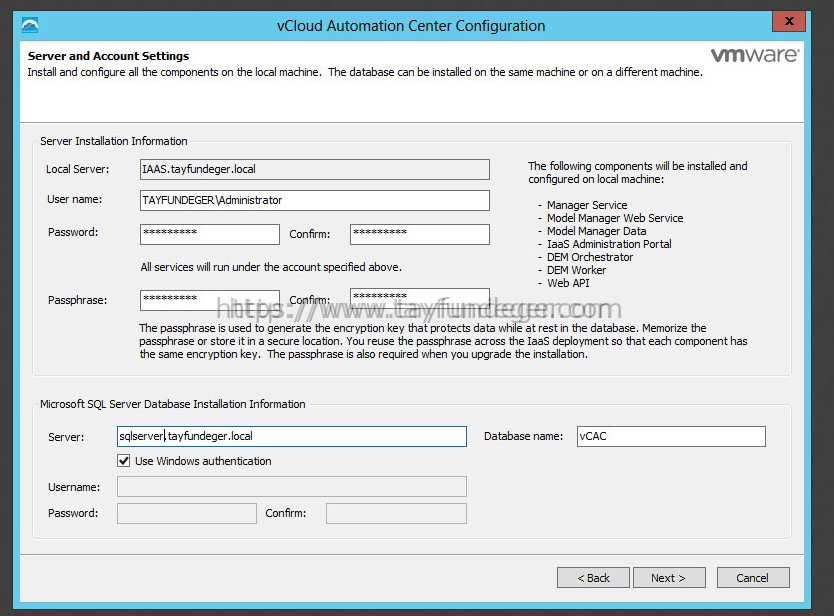
Task: Click the 'Database name:' label
Action: (x=523, y=436)
